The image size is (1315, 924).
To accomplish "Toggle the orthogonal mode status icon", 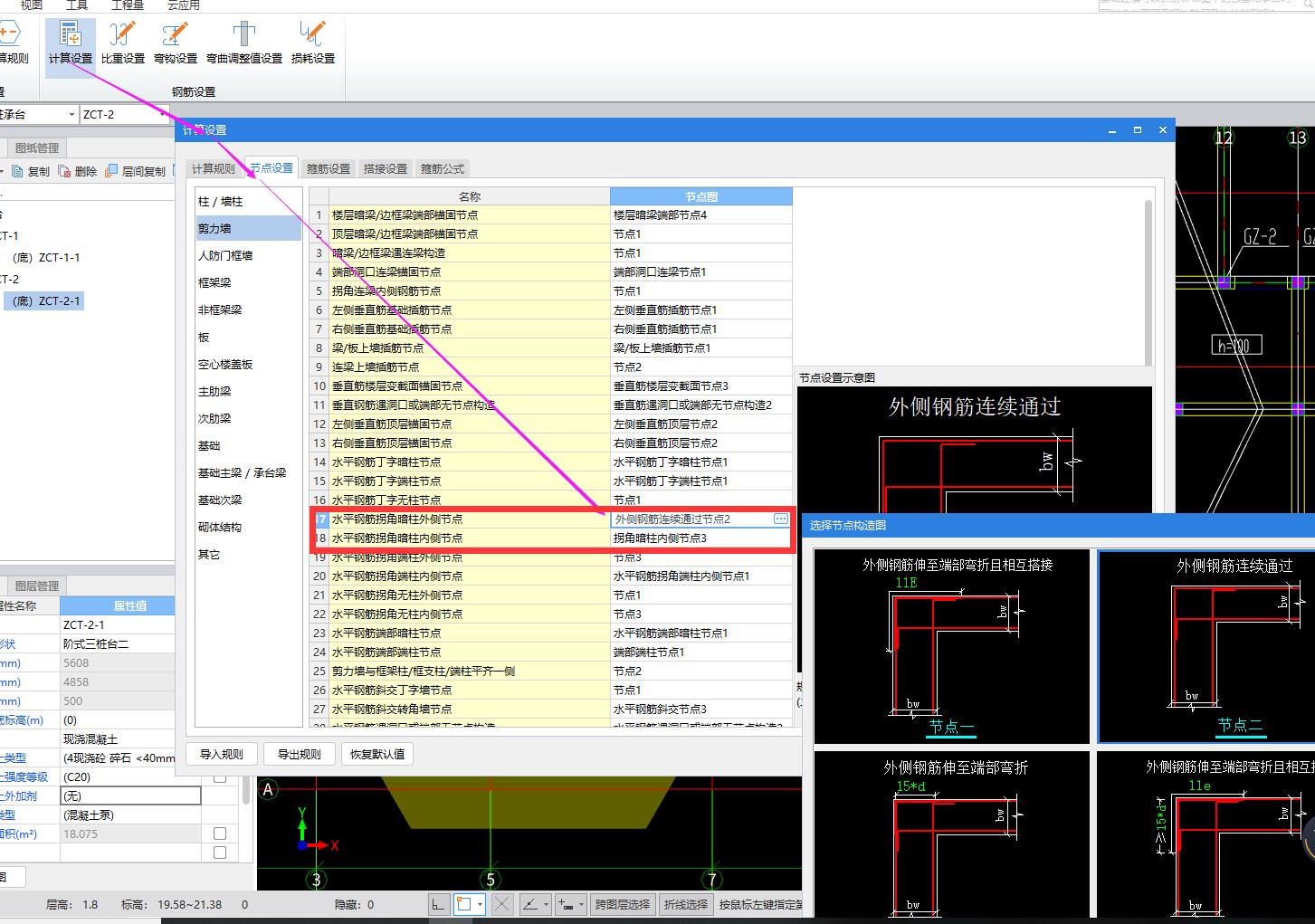I will pyautogui.click(x=438, y=904).
